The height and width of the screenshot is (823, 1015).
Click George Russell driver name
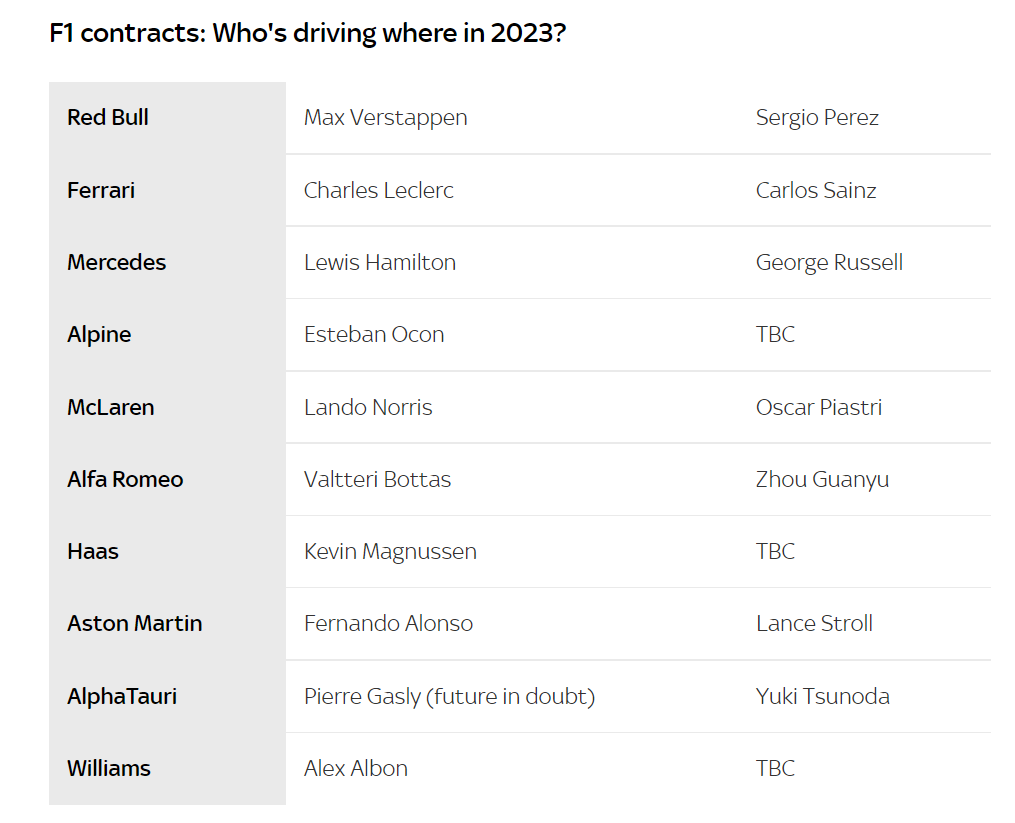pos(829,262)
